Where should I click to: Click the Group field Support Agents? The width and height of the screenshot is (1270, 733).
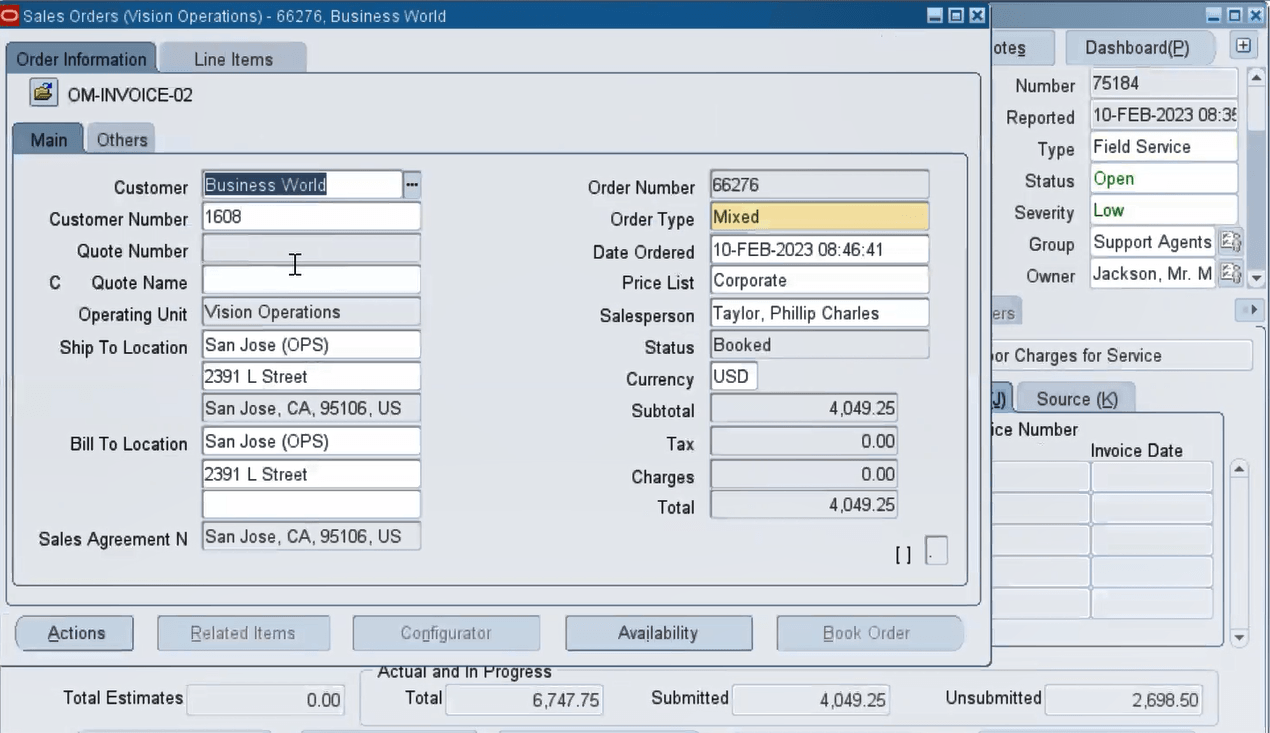(x=1153, y=242)
